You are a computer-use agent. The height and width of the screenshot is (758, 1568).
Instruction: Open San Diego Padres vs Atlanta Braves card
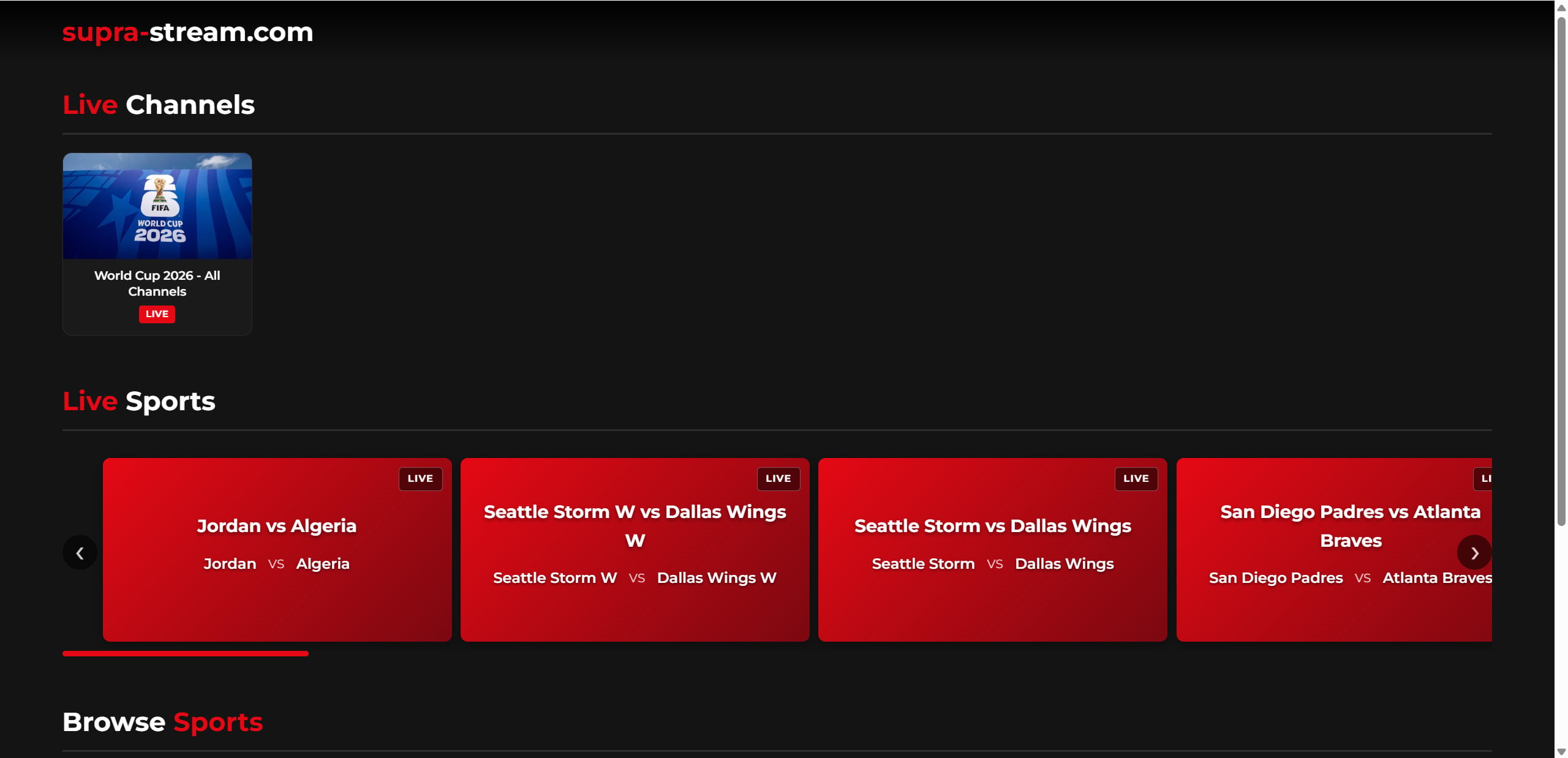click(1334, 550)
